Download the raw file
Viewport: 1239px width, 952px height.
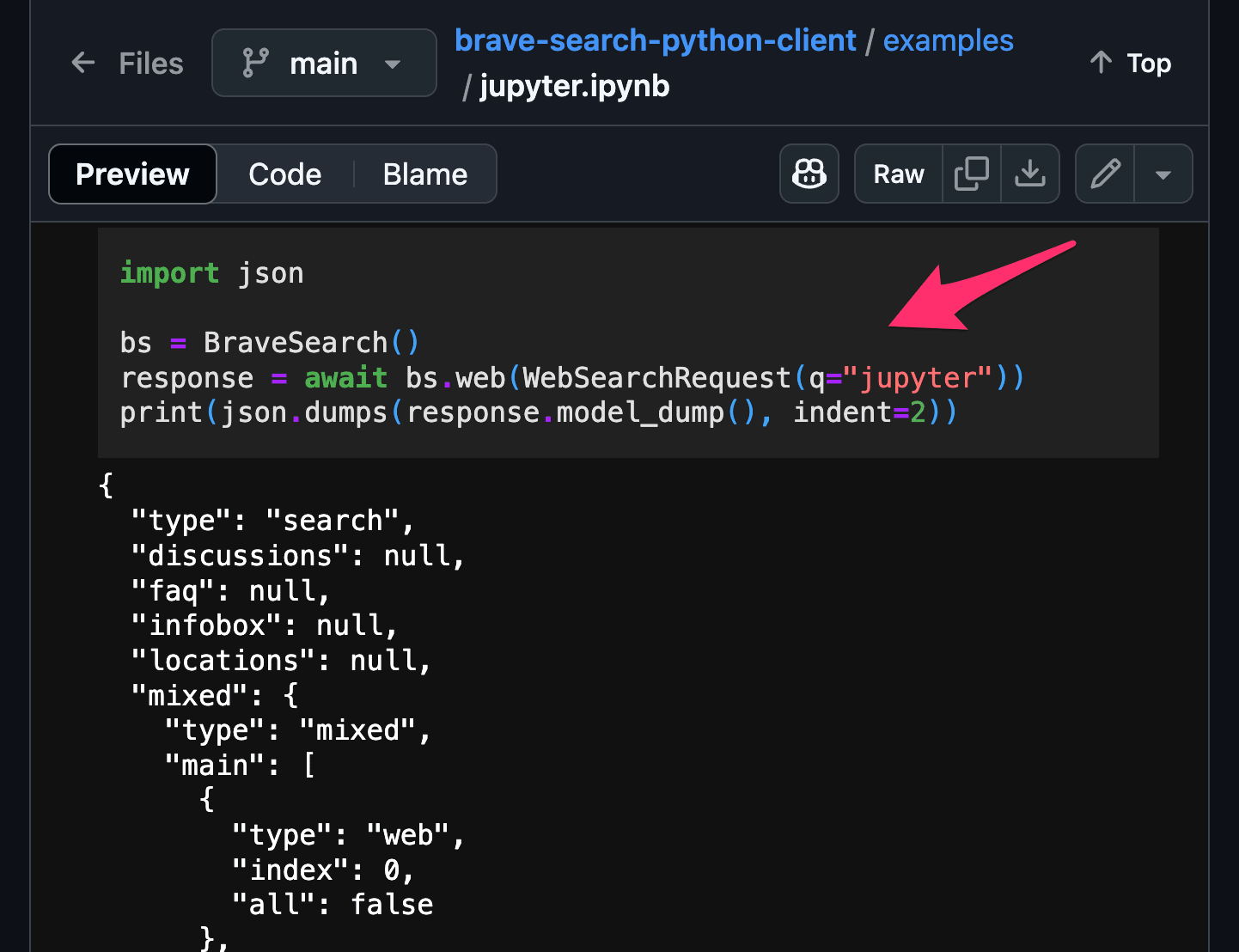click(1030, 174)
